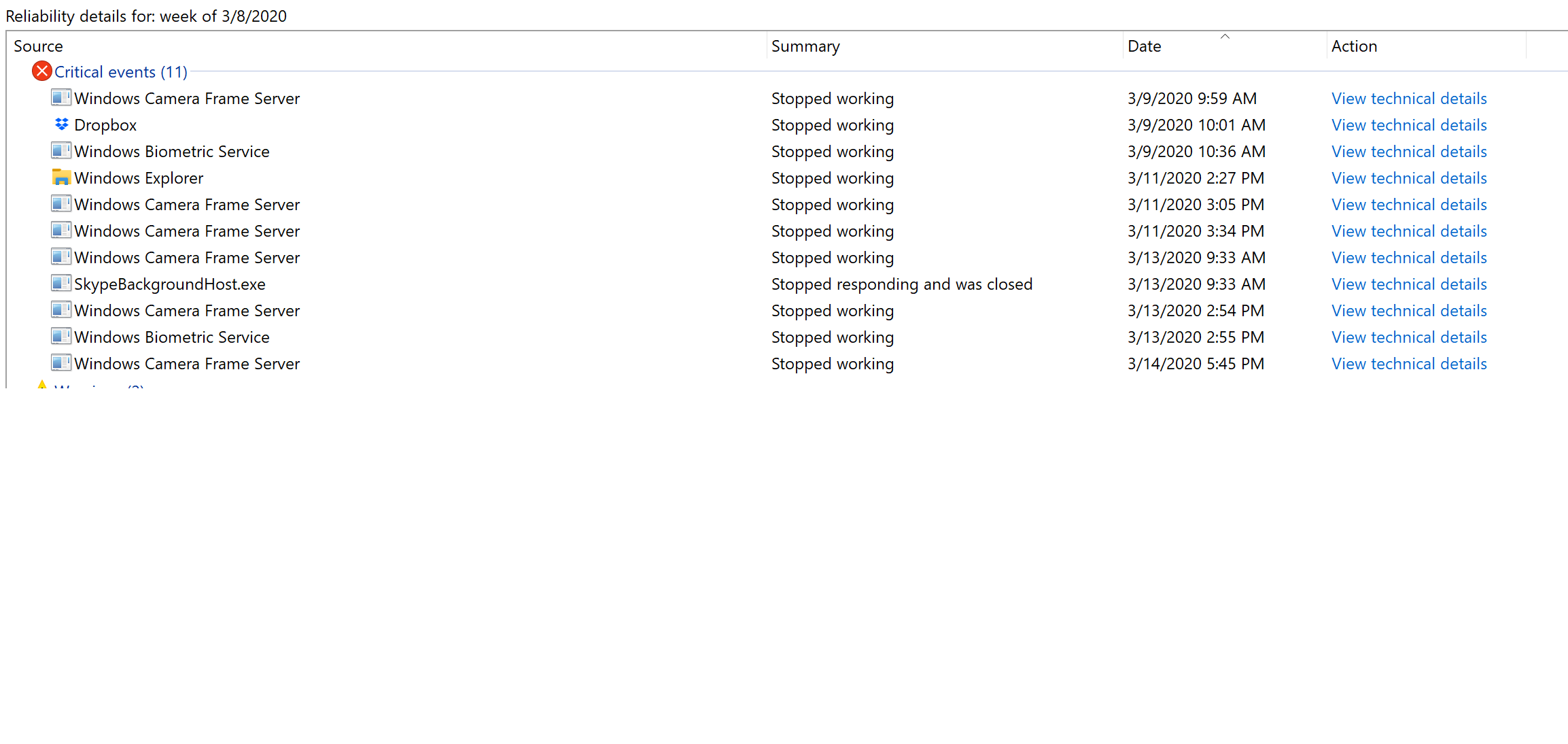Image resolution: width=1568 pixels, height=744 pixels.
Task: Select the SkypeBackgroundHost.exe source name
Action: (x=170, y=284)
